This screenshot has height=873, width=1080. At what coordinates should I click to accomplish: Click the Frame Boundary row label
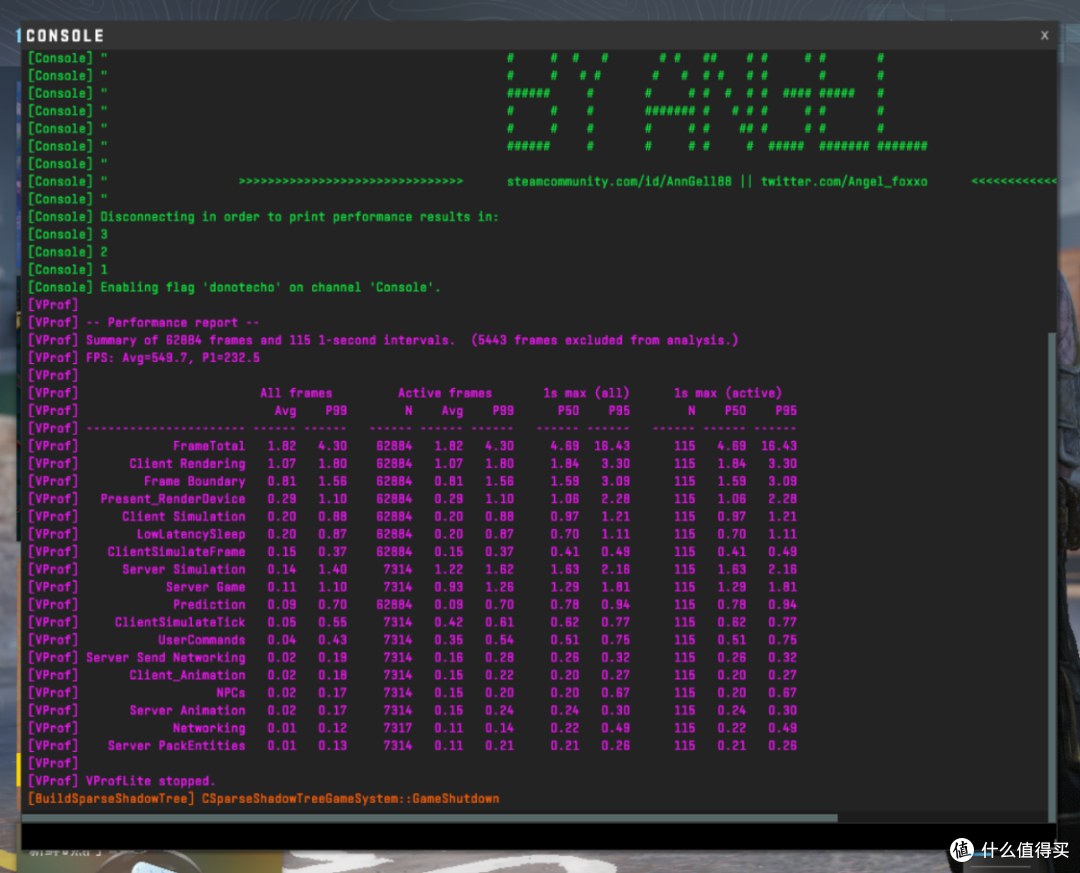click(194, 481)
